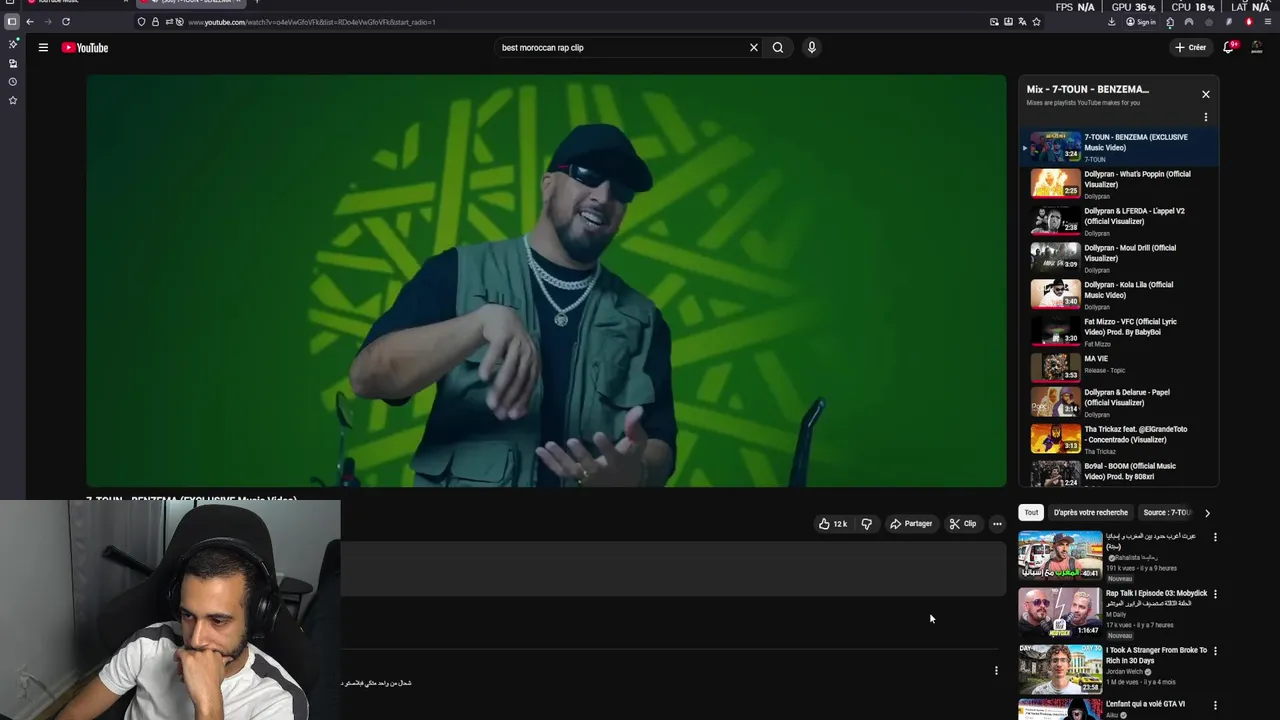
Task: Select the Source : 7-TOUN chip
Action: coord(1167,512)
